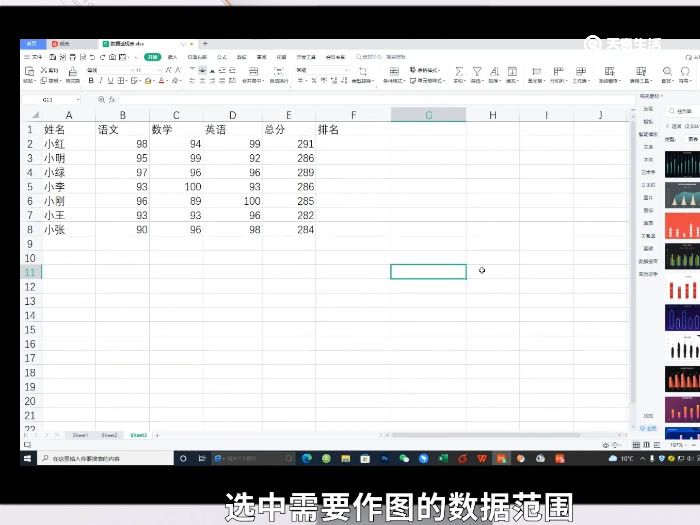The height and width of the screenshot is (525, 700).
Task: Click the decrease font size icon
Action: tap(178, 70)
